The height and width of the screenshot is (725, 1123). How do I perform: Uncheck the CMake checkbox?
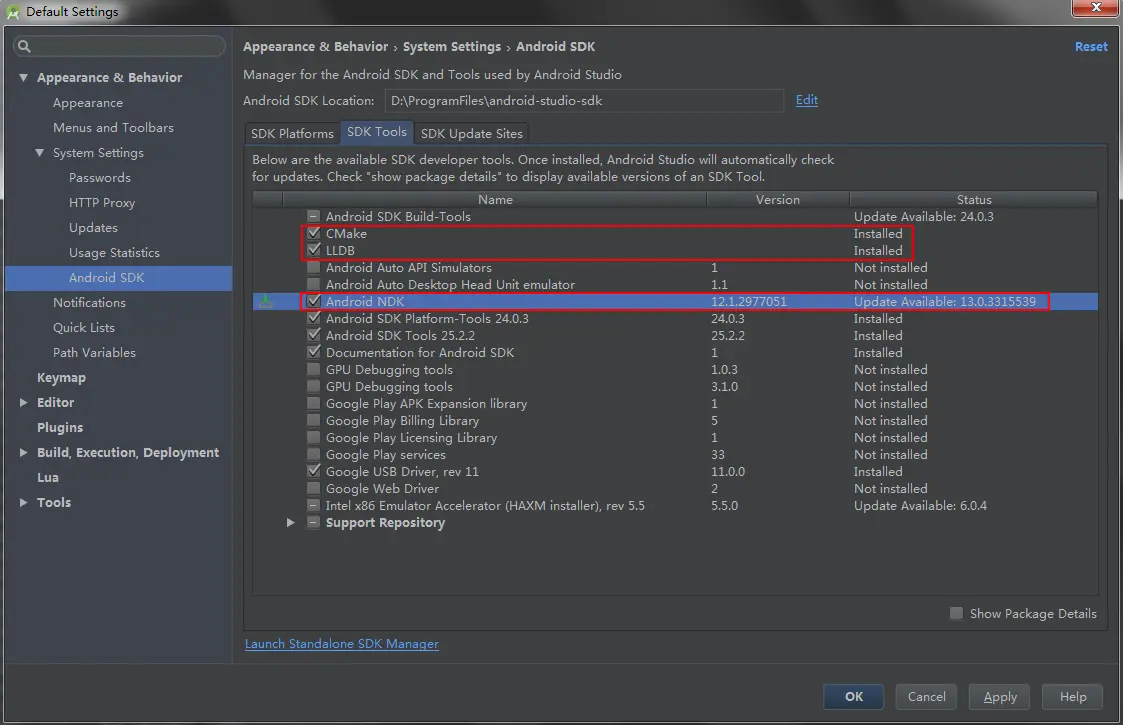314,234
